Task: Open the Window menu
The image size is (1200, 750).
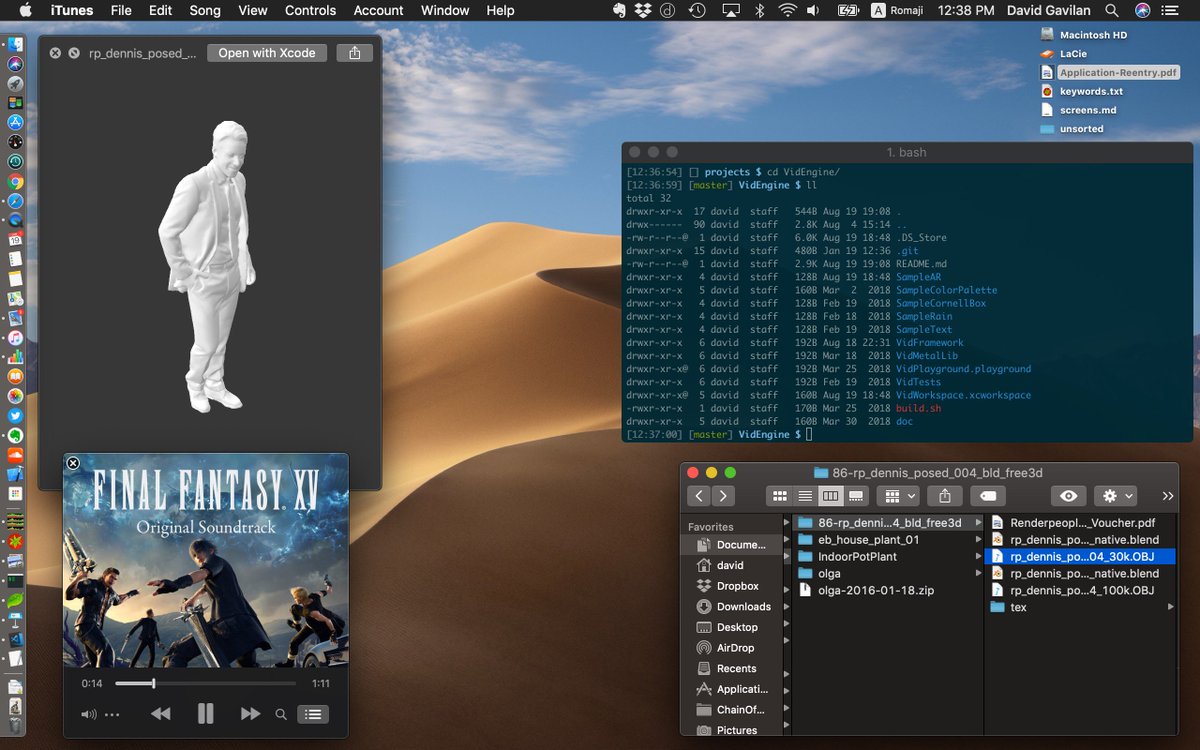Action: (x=445, y=11)
